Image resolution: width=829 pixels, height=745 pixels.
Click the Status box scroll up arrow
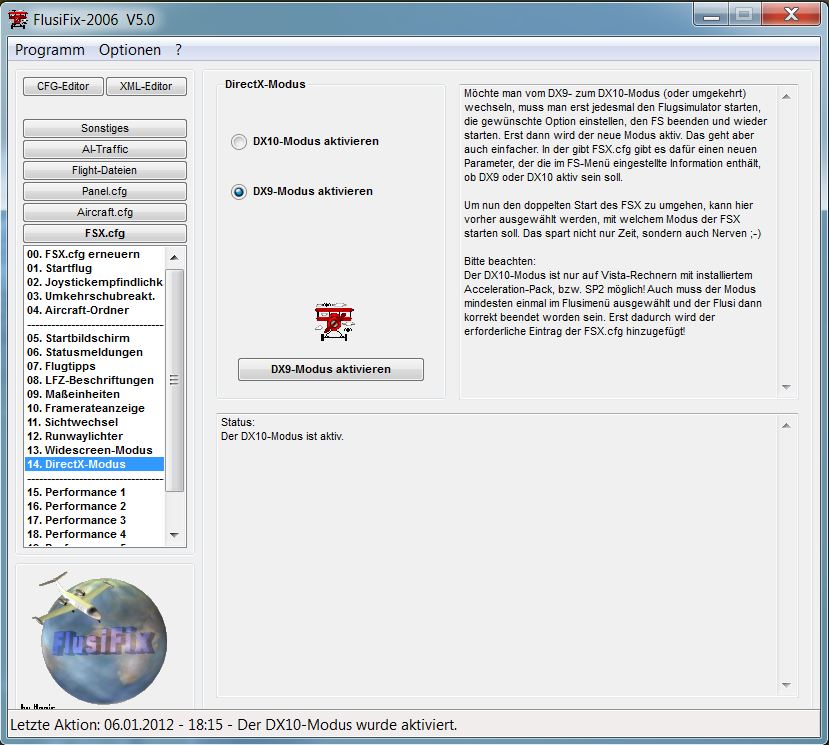[786, 426]
